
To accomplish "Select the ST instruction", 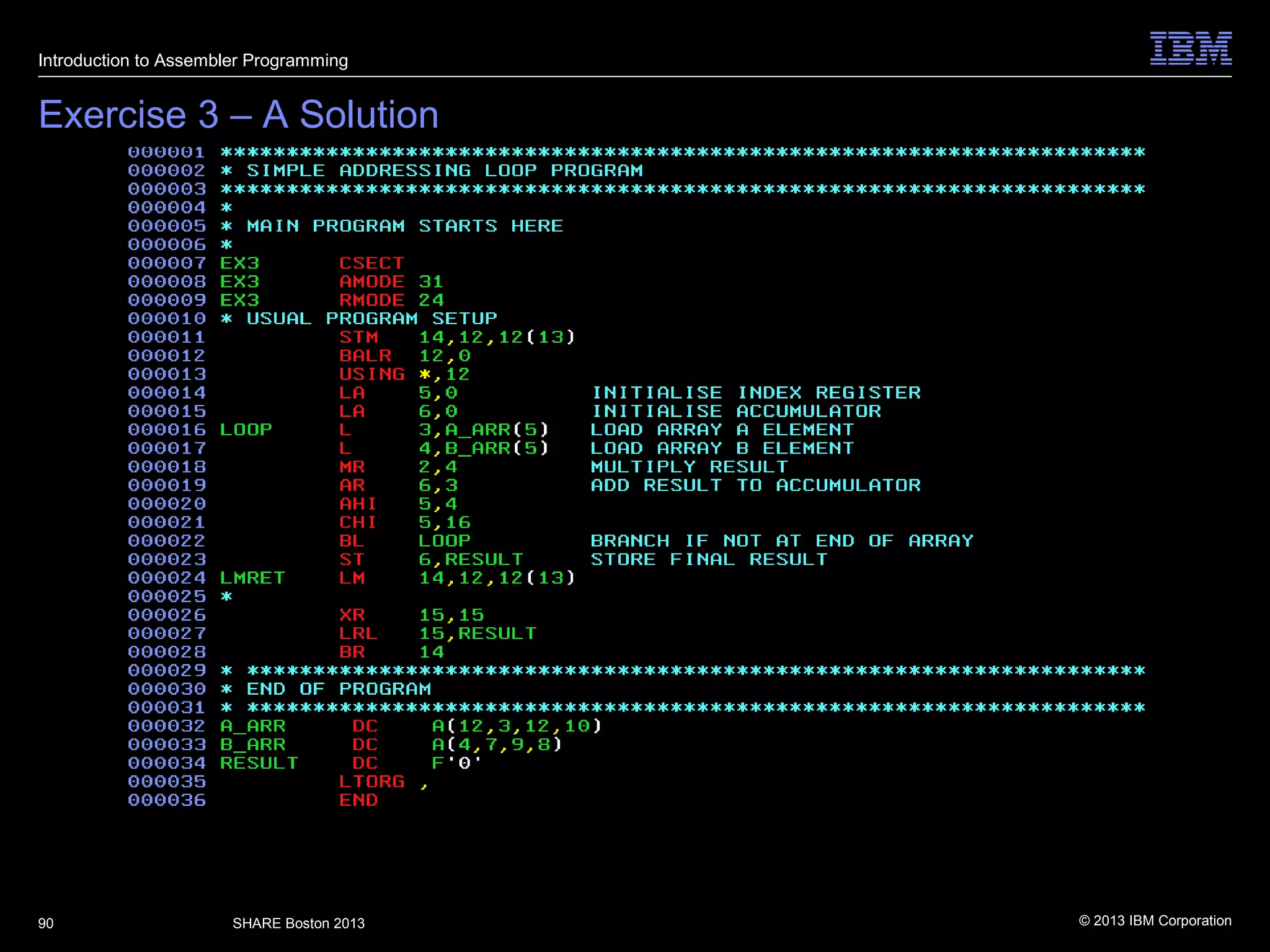I will [x=352, y=560].
